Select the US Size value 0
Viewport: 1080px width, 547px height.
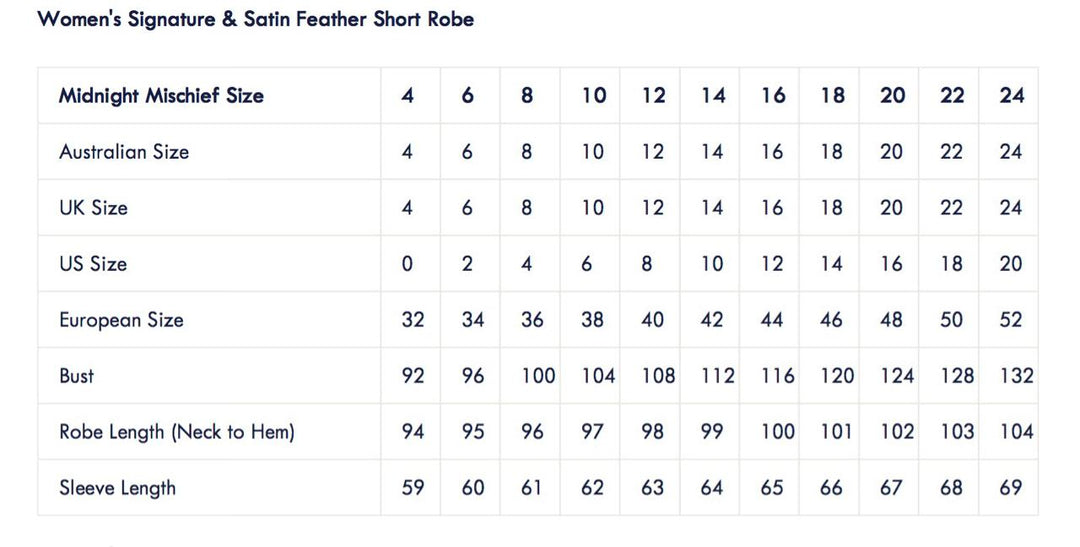[407, 264]
